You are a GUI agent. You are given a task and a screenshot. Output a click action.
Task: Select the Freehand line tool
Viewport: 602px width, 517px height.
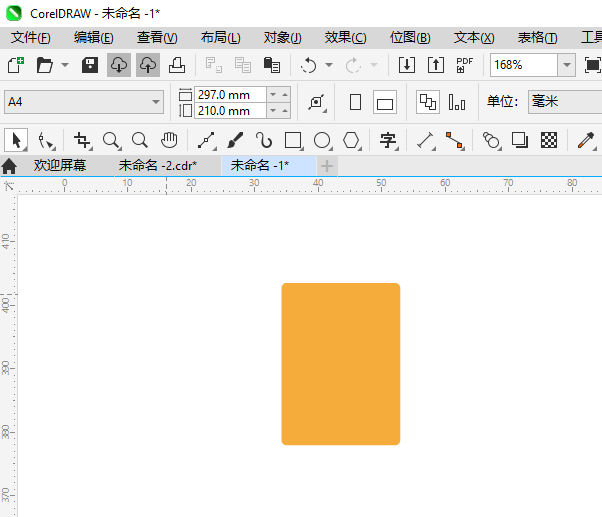[207, 140]
